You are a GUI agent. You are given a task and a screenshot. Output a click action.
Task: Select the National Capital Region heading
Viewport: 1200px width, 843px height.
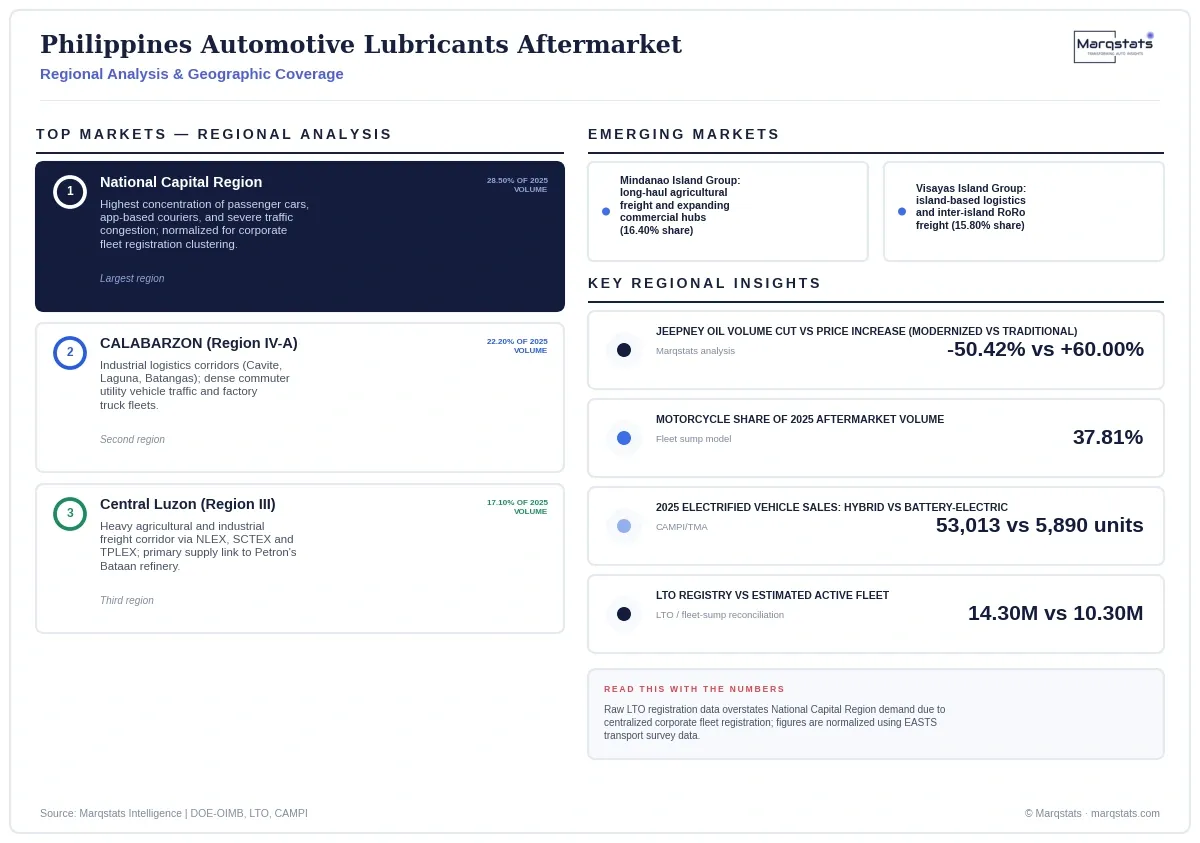click(181, 182)
